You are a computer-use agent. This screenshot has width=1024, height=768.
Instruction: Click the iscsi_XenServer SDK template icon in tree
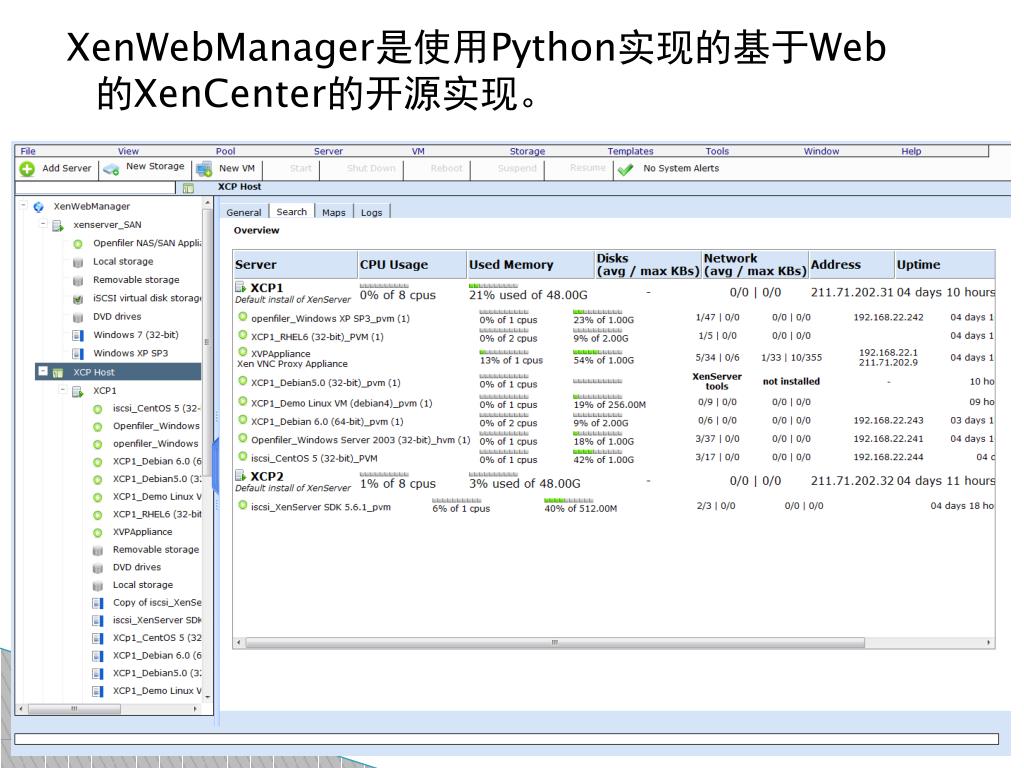coord(97,620)
